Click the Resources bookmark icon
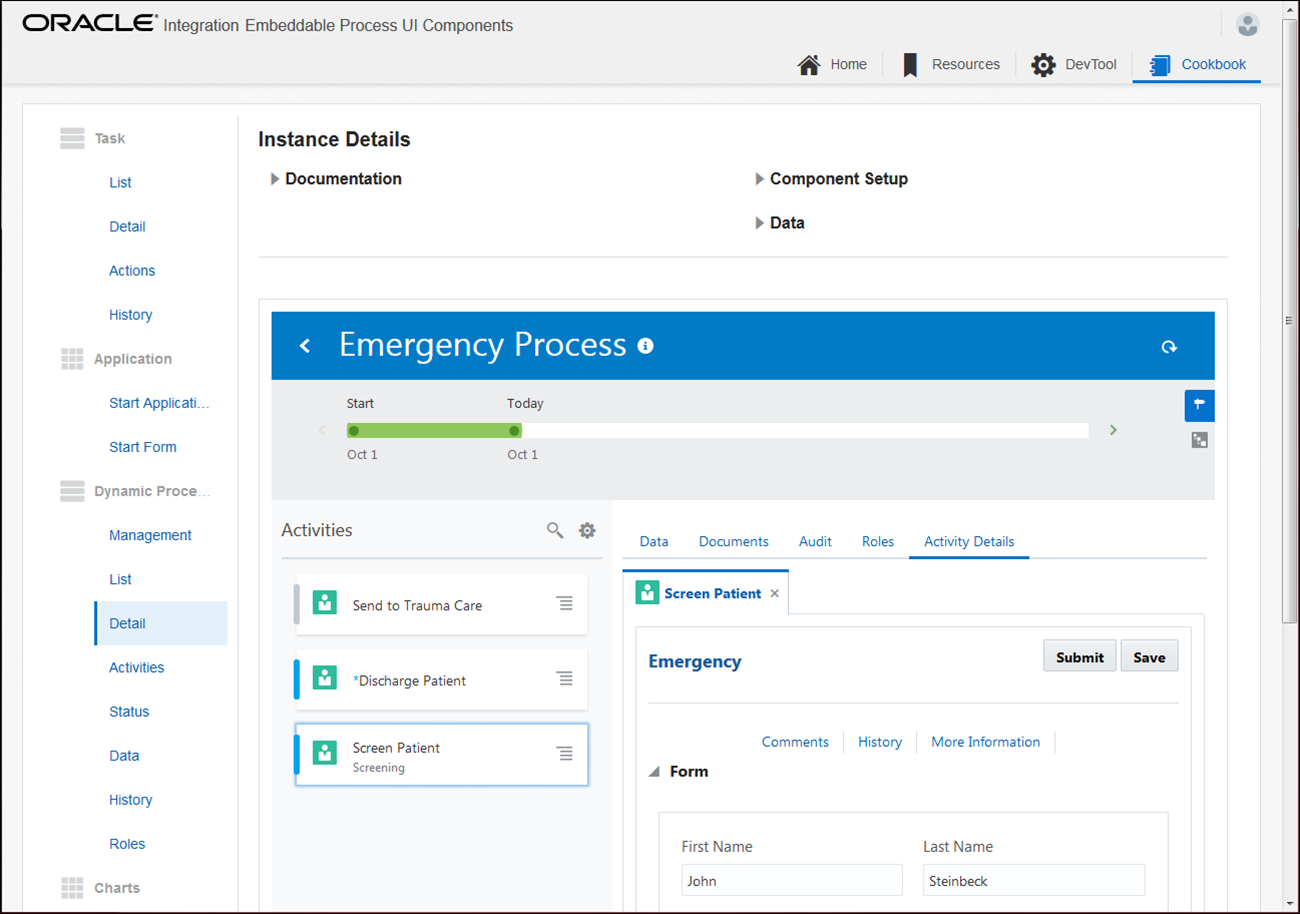 (910, 65)
